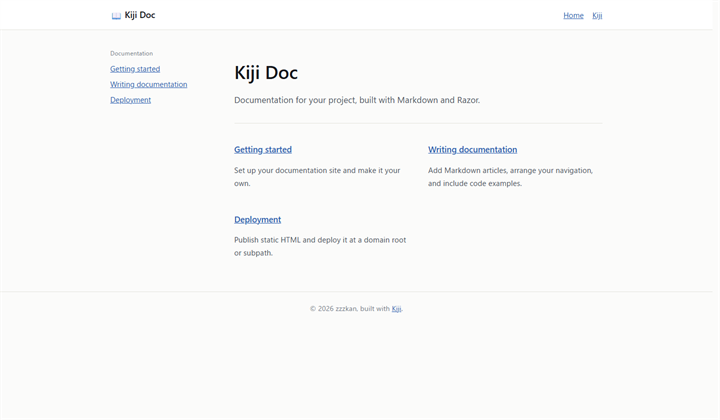This screenshot has height=420, width=720.
Task: Click the text 'Add Markdown articles, arrange your navigation'
Action: click(510, 170)
